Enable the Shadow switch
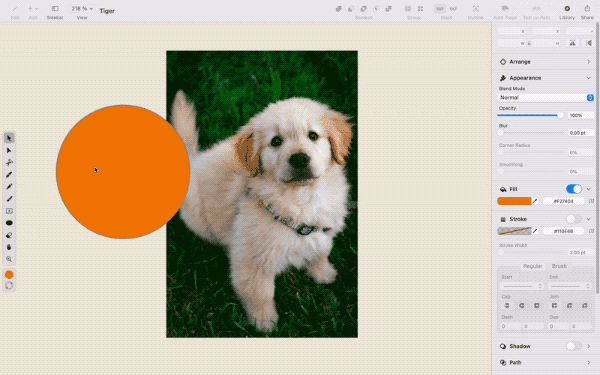 click(574, 346)
